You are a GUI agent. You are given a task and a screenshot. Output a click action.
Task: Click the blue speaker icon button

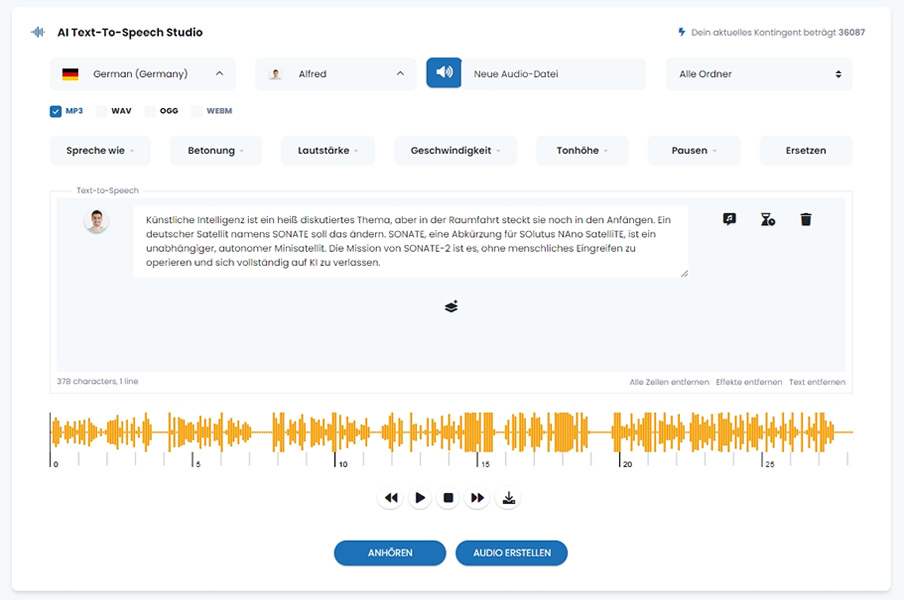[444, 73]
